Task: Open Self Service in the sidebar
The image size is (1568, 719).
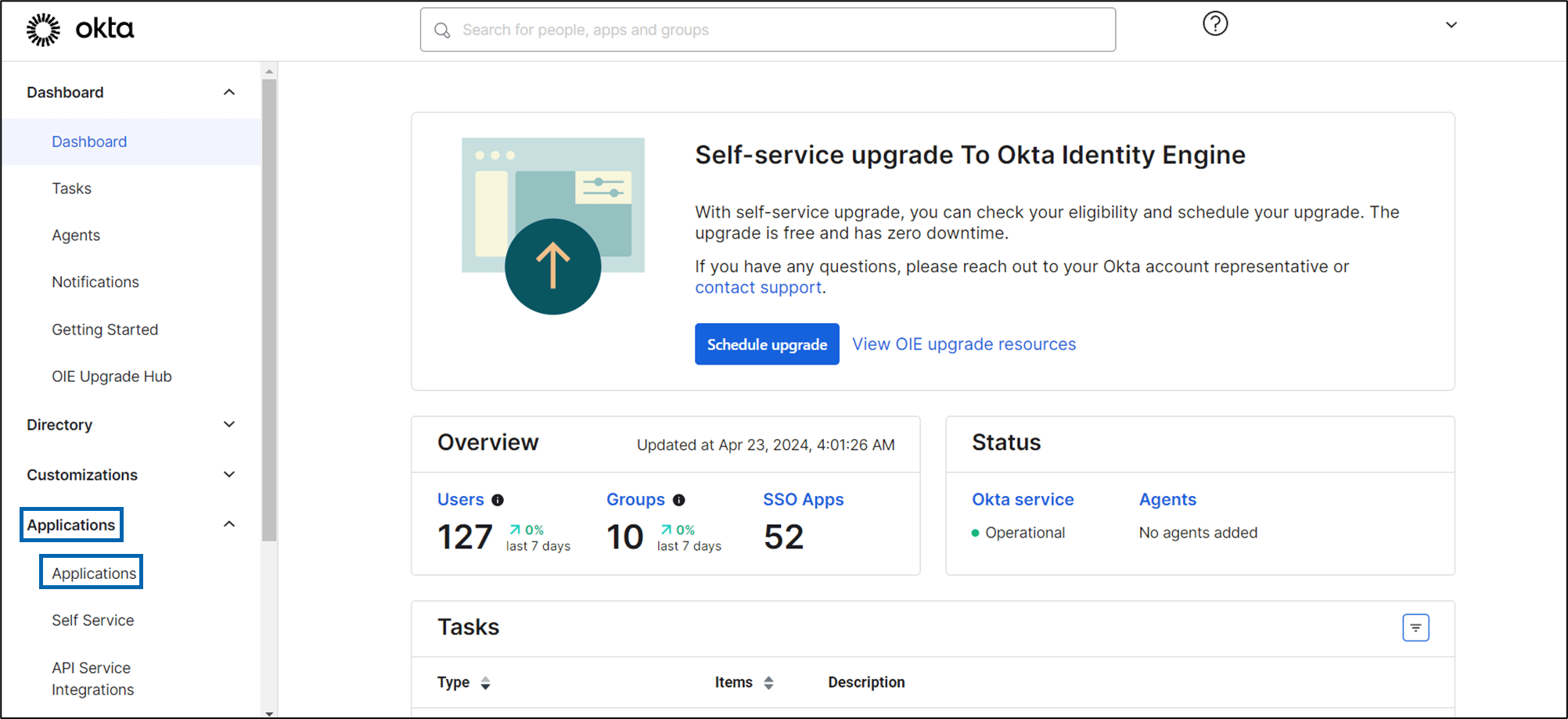Action: [x=92, y=620]
